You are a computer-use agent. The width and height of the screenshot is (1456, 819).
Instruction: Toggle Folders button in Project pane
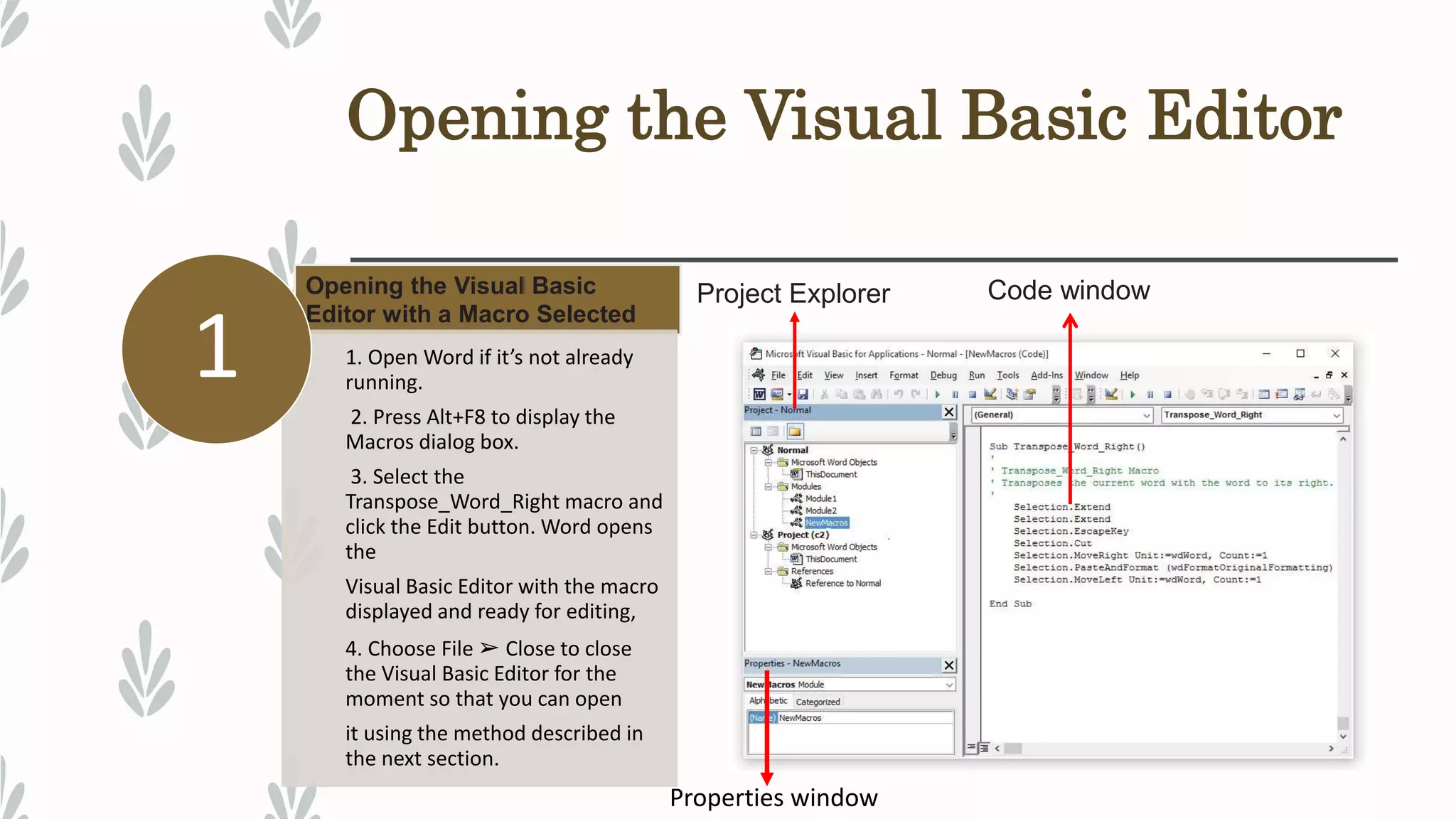click(x=794, y=431)
